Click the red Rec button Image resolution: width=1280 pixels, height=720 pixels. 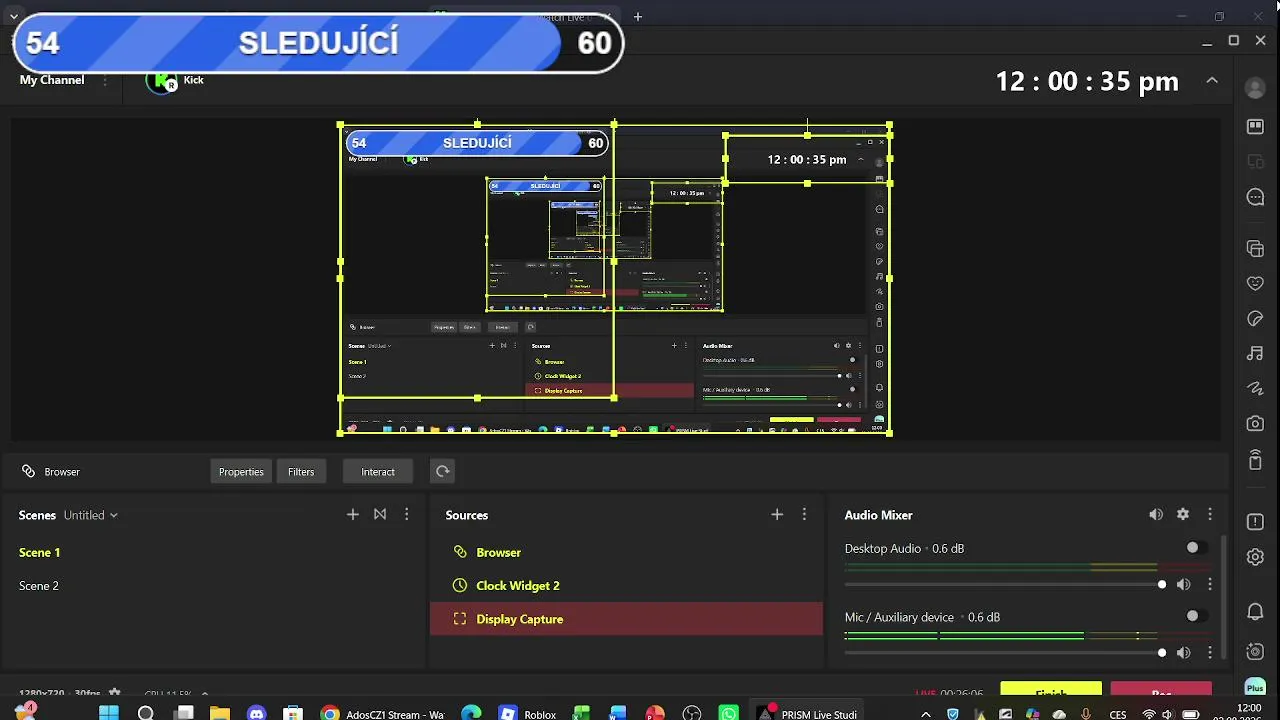coord(1161,691)
